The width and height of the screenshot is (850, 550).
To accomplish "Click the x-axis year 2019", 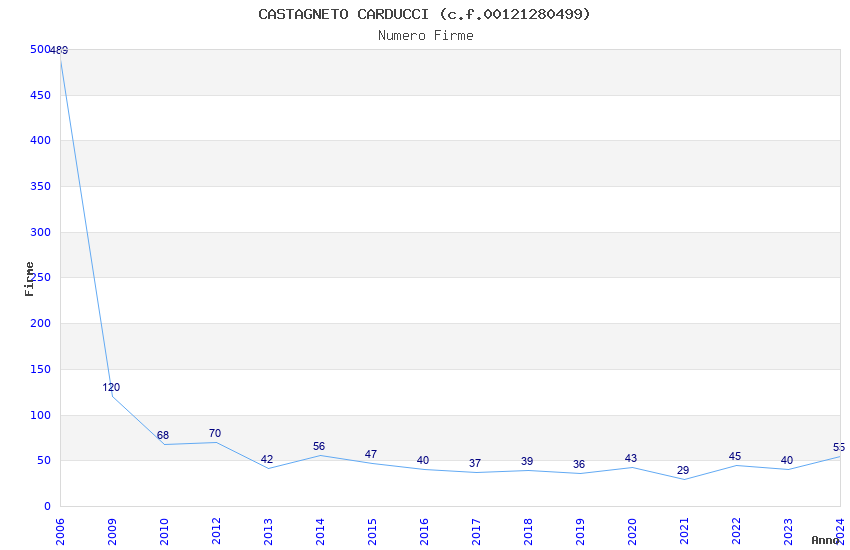I will pos(581,532).
